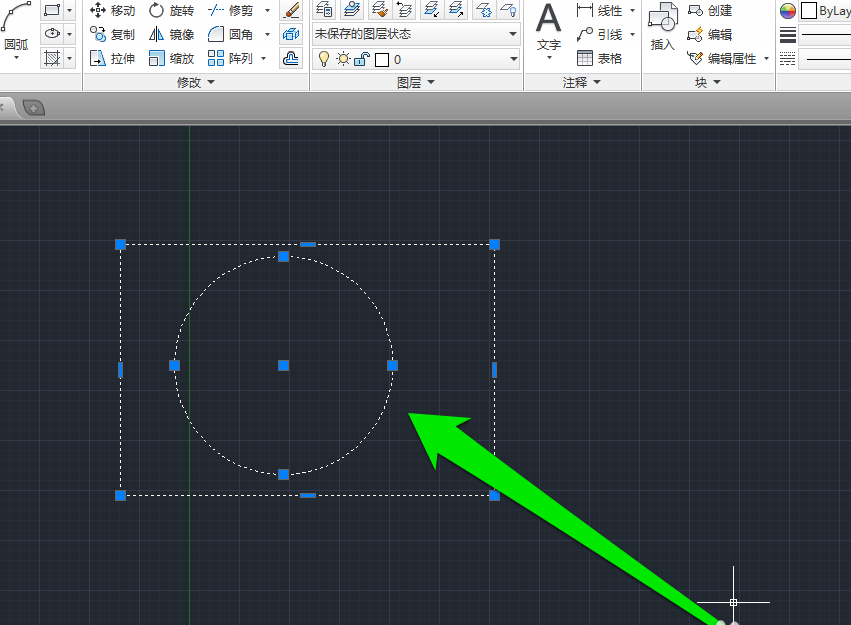The image size is (851, 625).
Task: Activate the Scale (缩放) tool
Action: click(171, 59)
